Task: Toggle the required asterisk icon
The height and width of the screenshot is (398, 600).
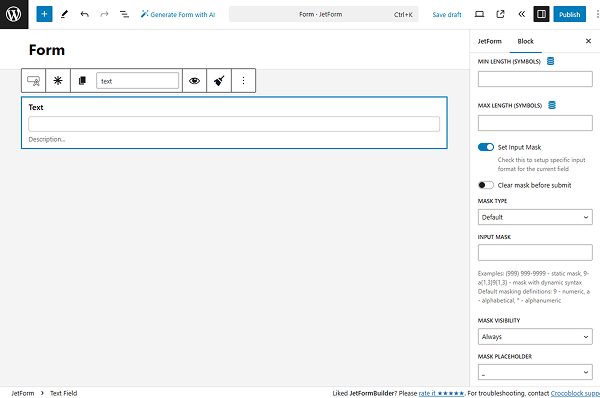Action: click(58, 81)
